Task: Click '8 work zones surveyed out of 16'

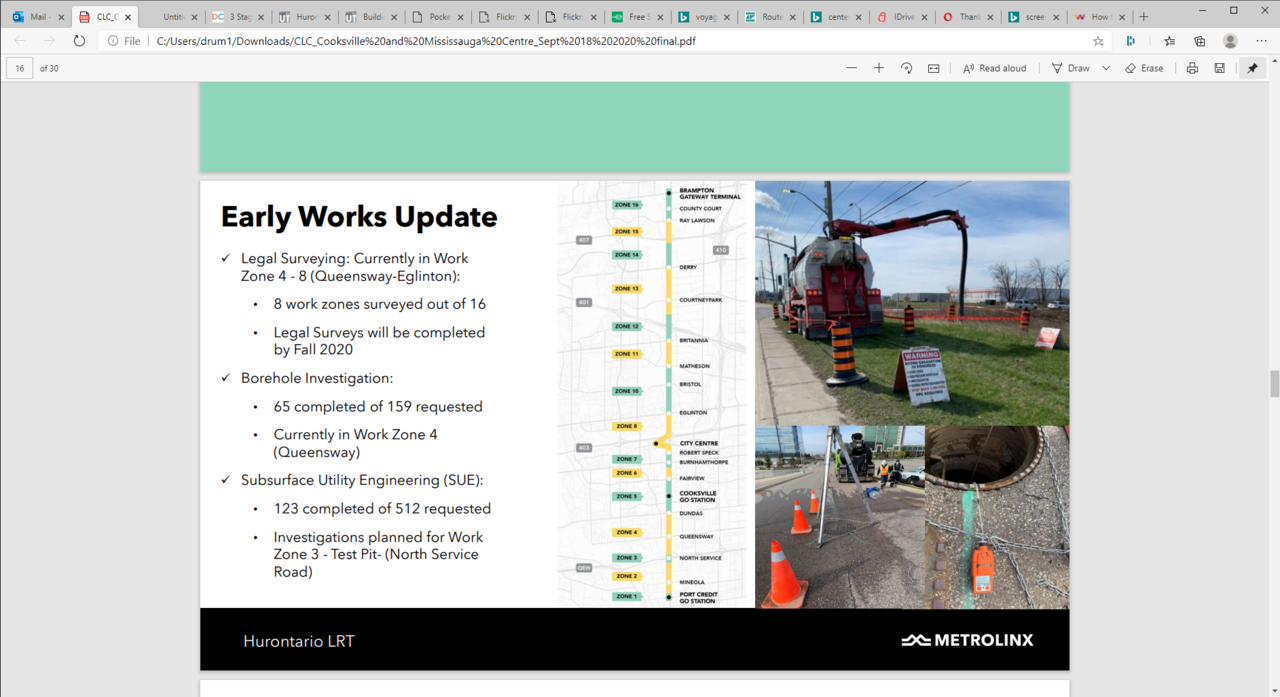Action: point(380,303)
